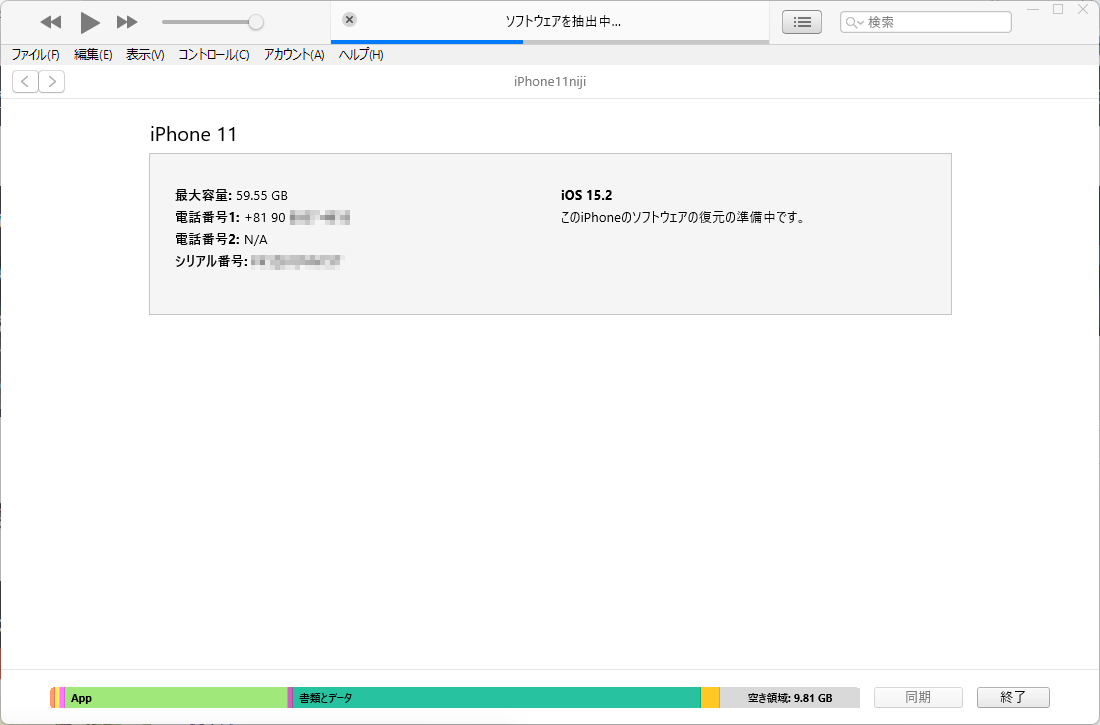
Task: Click the iOS 15.2 version label
Action: [586, 195]
